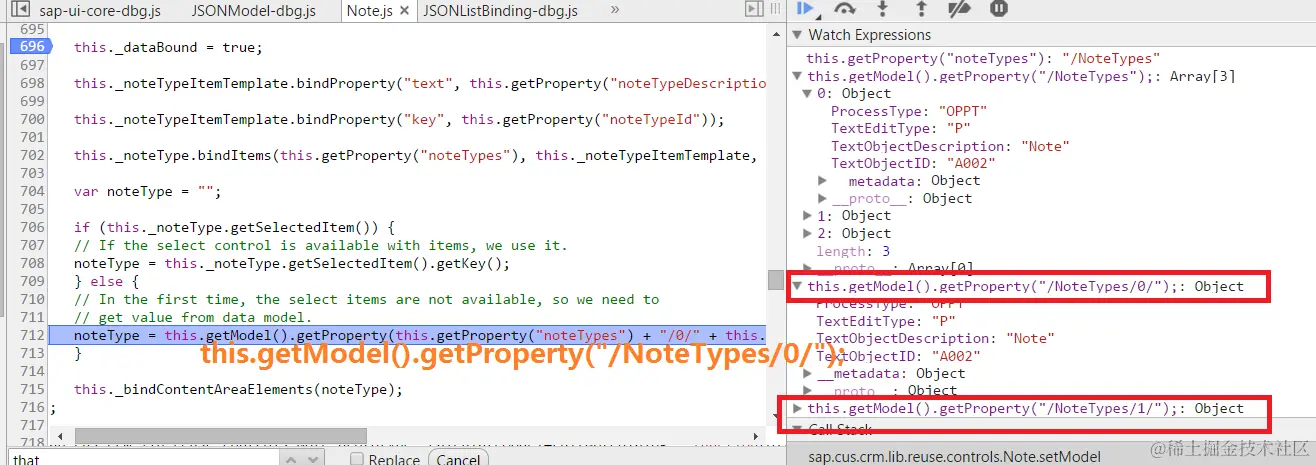Viewport: 1316px width, 465px height.
Task: Select the "/NoteTypes" string watch expression
Action: click(x=983, y=58)
